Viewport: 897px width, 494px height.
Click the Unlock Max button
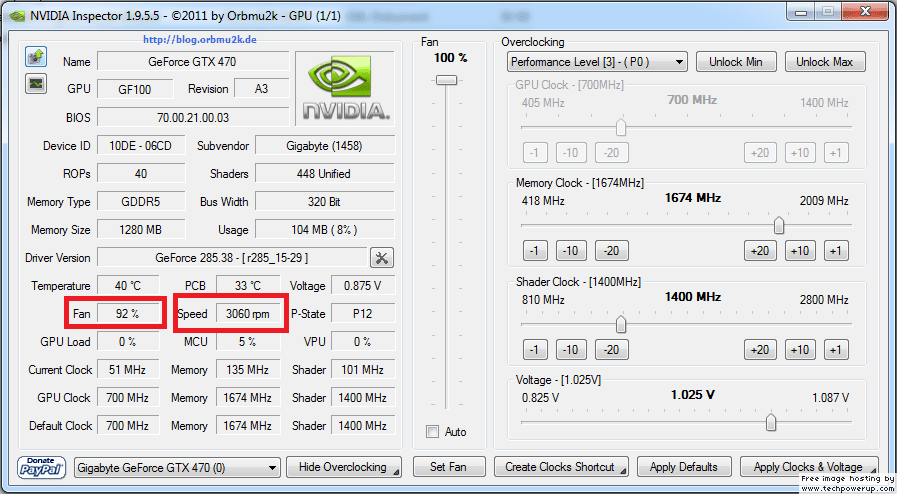pos(824,62)
